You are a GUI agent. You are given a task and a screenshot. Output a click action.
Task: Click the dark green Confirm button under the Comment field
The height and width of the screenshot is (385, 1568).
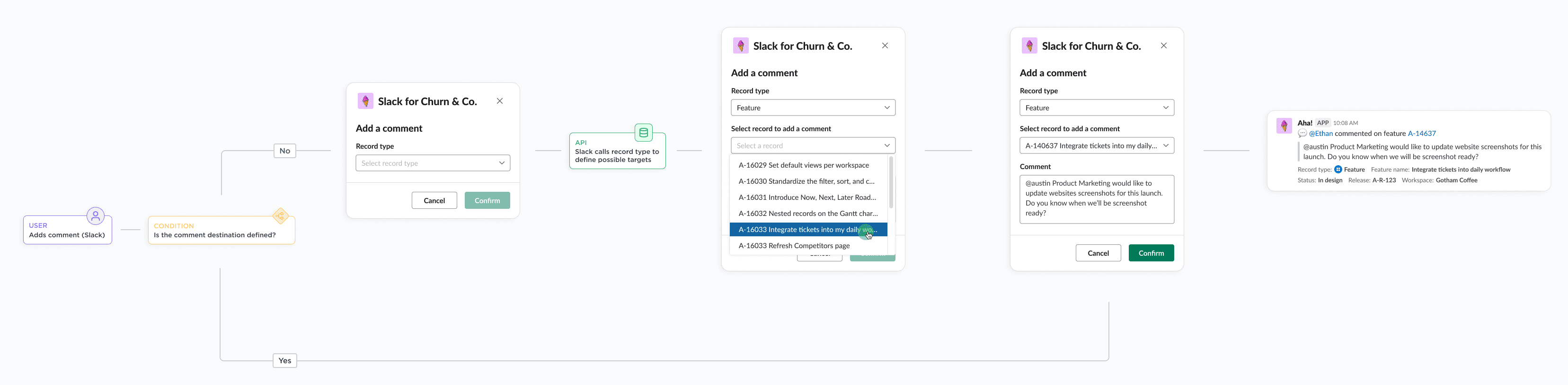[x=1151, y=253]
